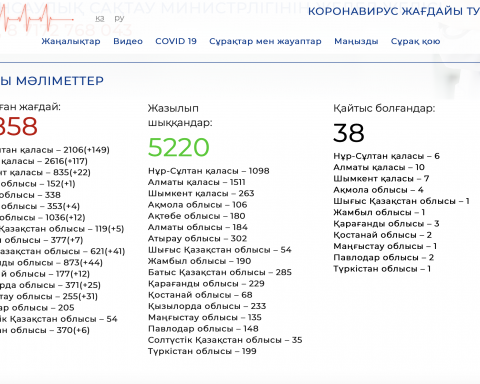The width and height of the screenshot is (480, 384).
Task: Select row Шығыс Қазақстан облысы – 54
Action: pyautogui.click(x=220, y=250)
